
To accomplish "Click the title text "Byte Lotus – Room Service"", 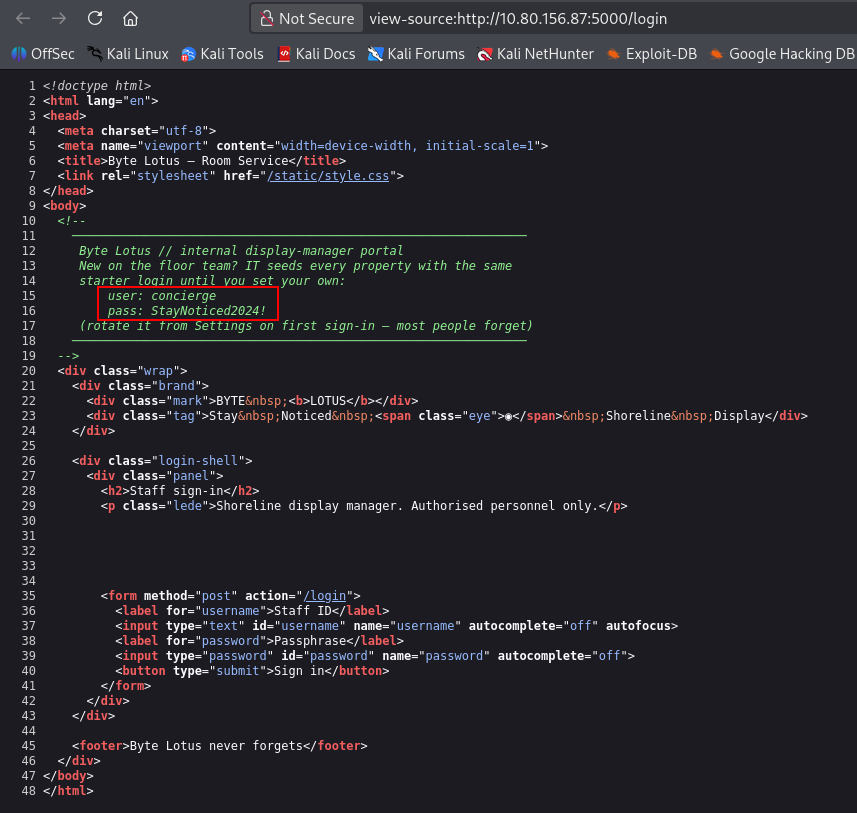I will point(198,161).
